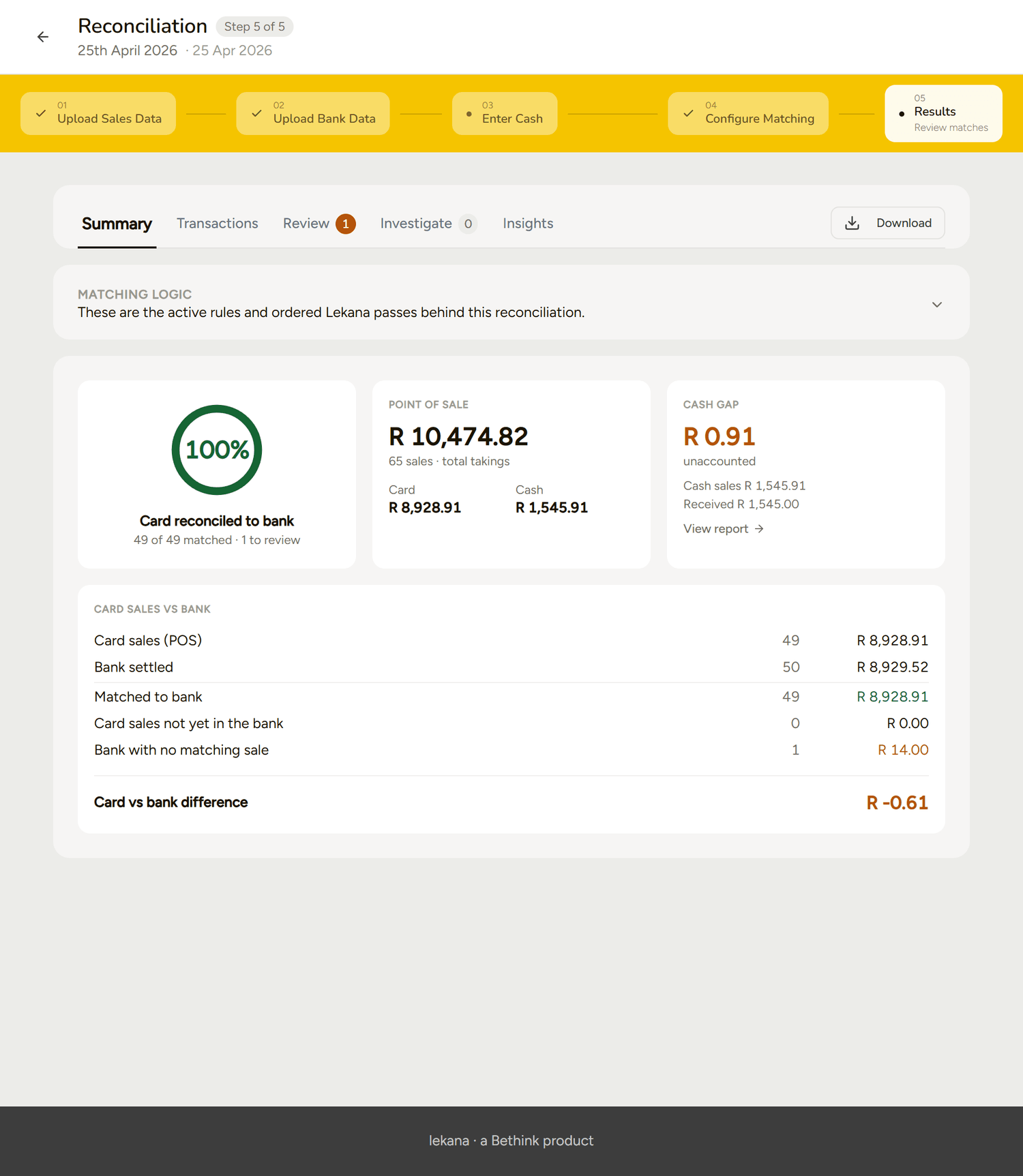Click the lekana Bethink product footer

pos(512,1141)
